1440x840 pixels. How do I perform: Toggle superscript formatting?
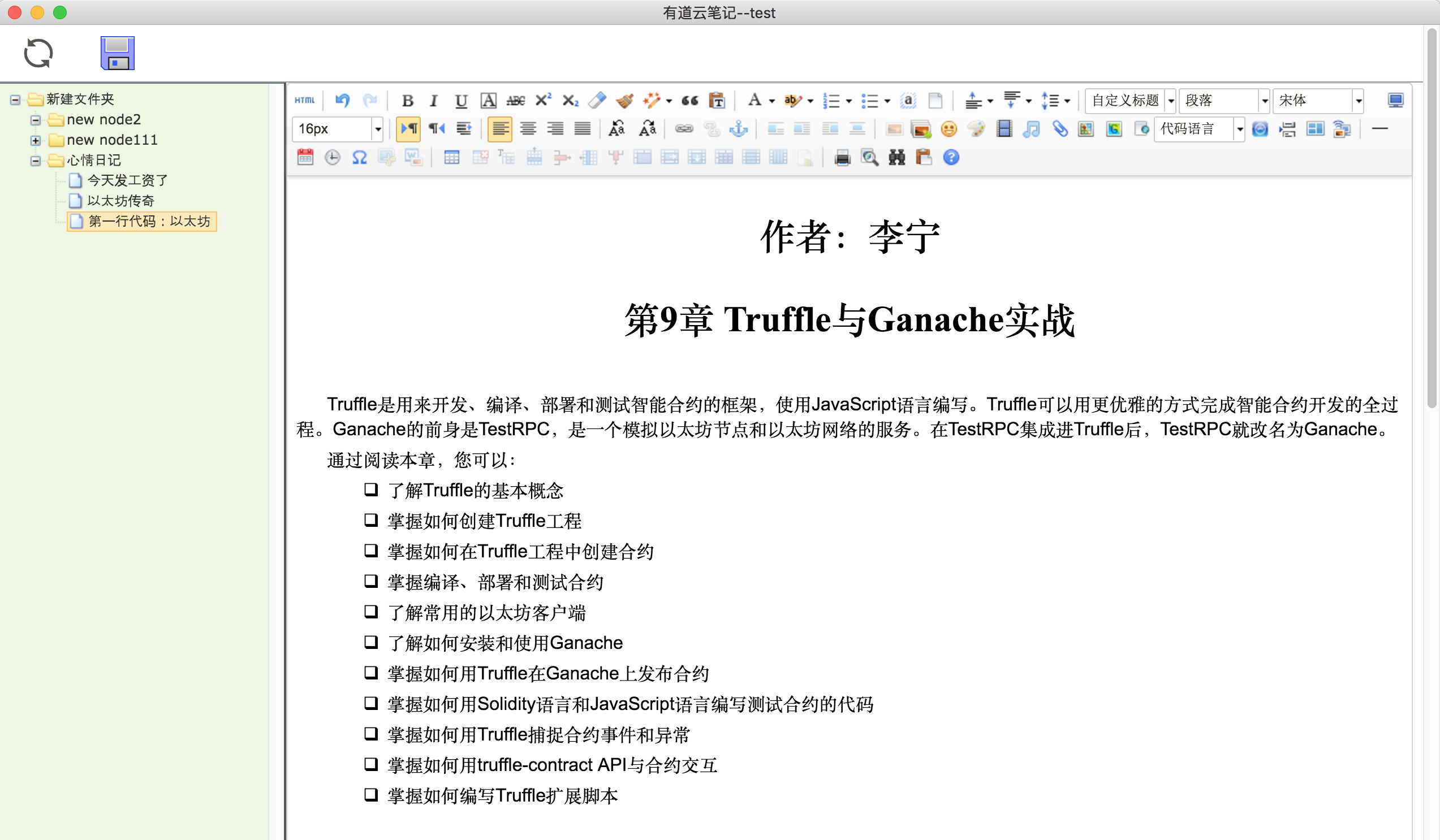[543, 101]
